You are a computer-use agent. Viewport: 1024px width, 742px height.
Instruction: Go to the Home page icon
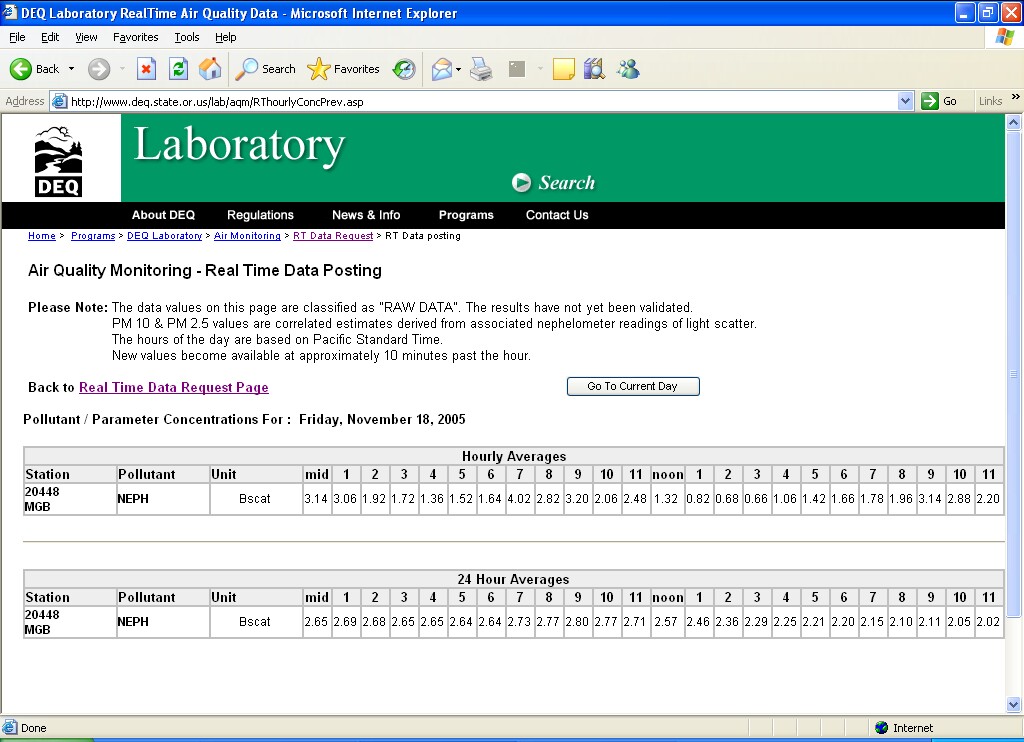pyautogui.click(x=210, y=69)
